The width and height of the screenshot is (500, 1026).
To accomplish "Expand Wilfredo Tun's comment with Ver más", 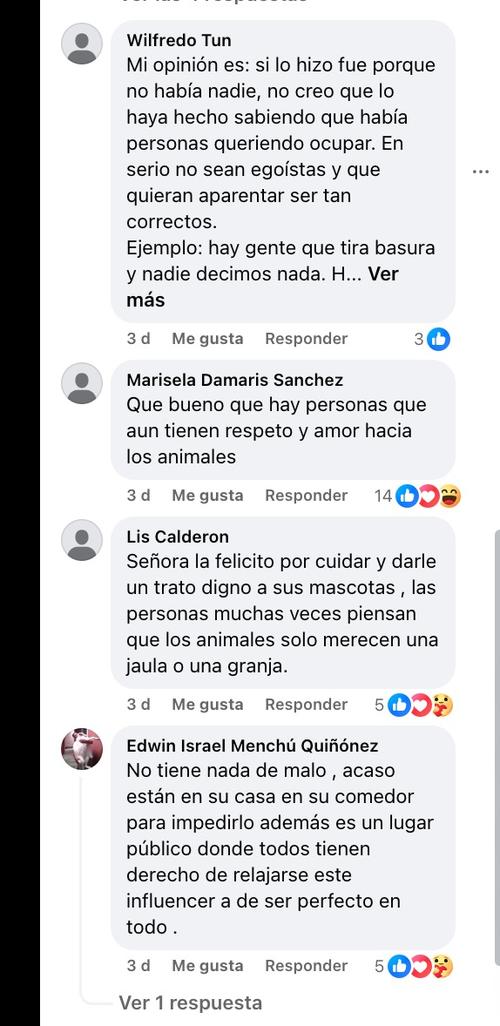I will (x=262, y=287).
